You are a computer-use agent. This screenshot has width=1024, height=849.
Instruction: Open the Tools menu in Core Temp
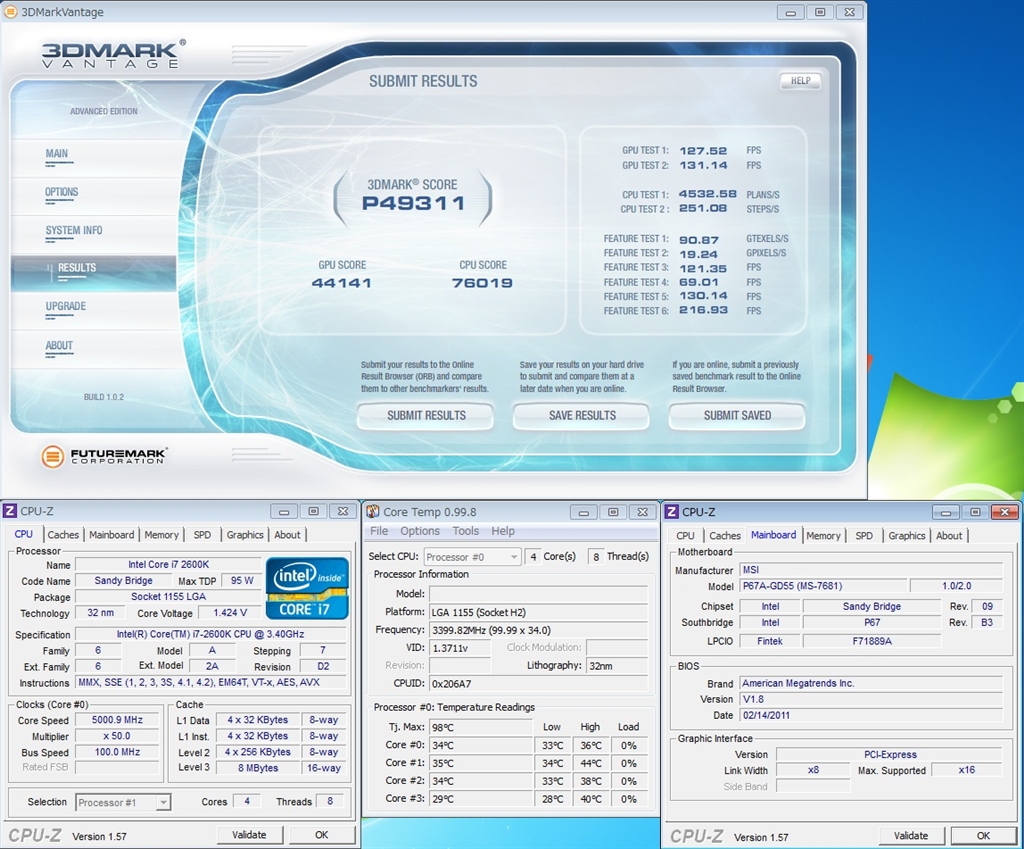click(466, 531)
